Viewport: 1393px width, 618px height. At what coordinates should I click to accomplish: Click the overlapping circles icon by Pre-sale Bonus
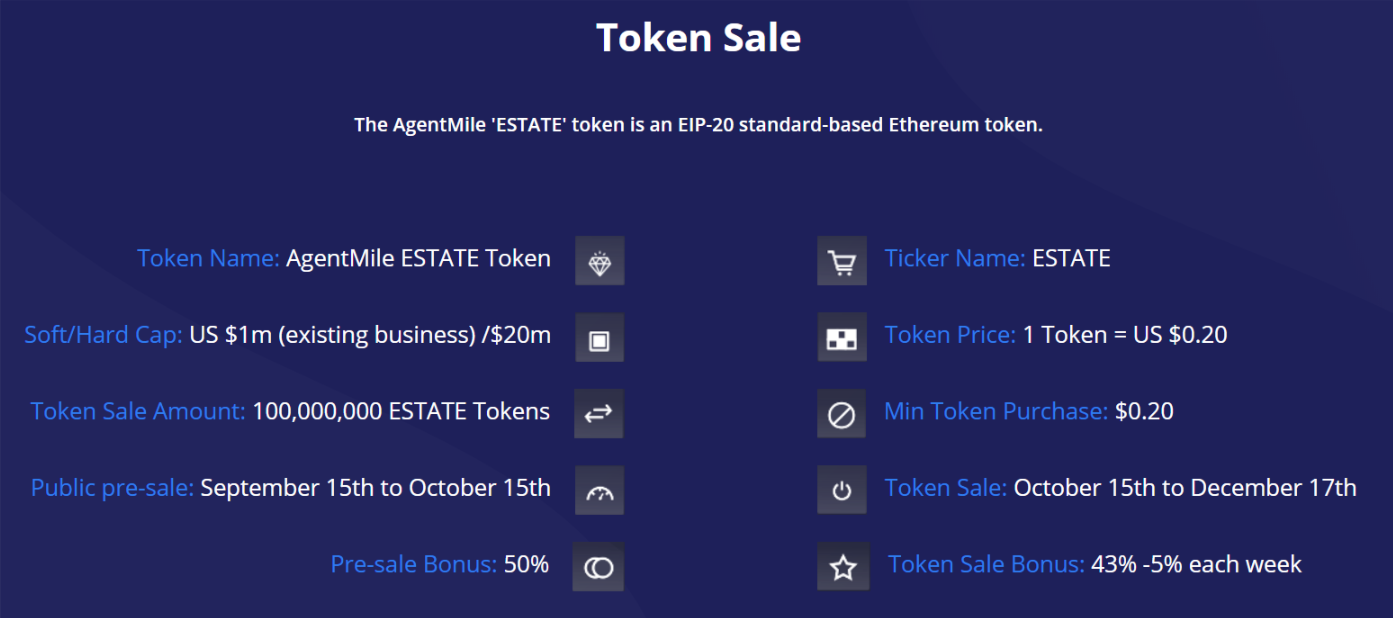point(598,566)
